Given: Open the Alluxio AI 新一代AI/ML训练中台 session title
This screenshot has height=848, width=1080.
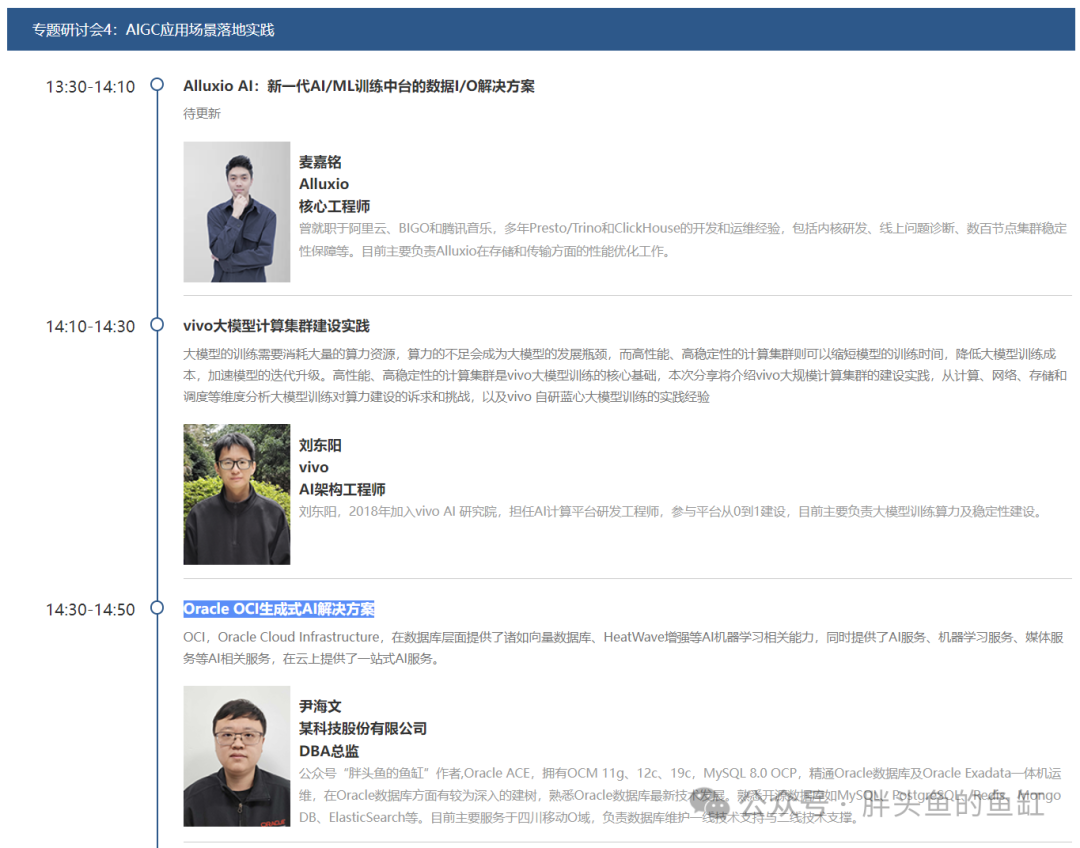Looking at the screenshot, I should (x=359, y=86).
